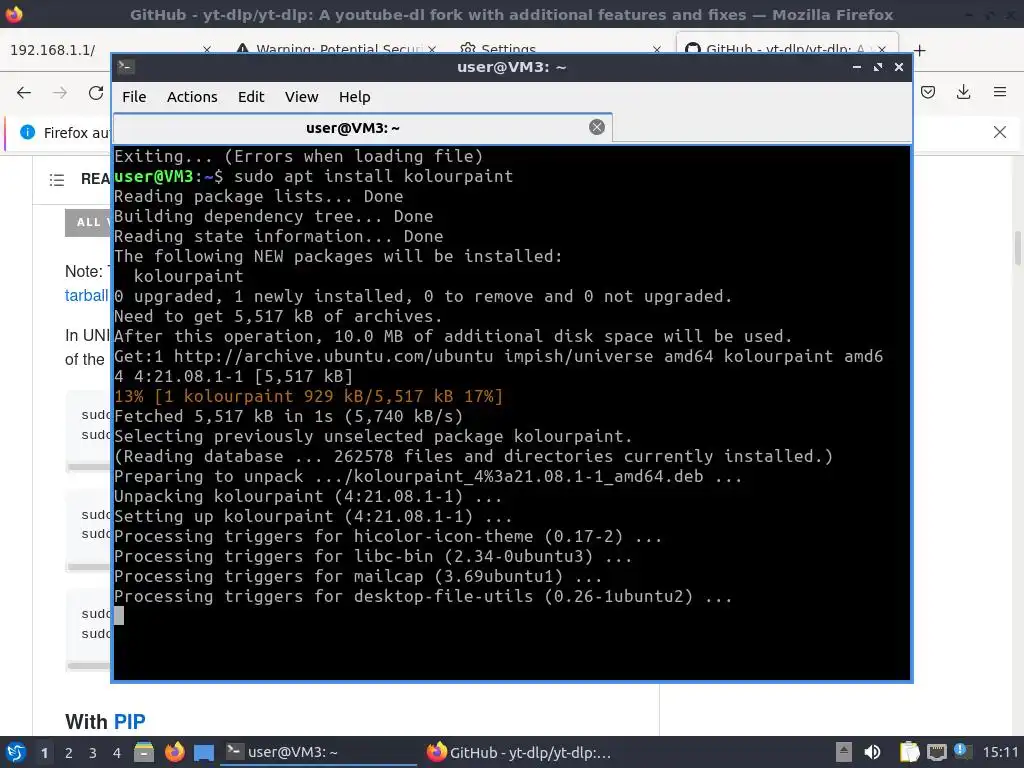
Task: Launch Firefox from the panel quicklaunch
Action: coord(174,752)
